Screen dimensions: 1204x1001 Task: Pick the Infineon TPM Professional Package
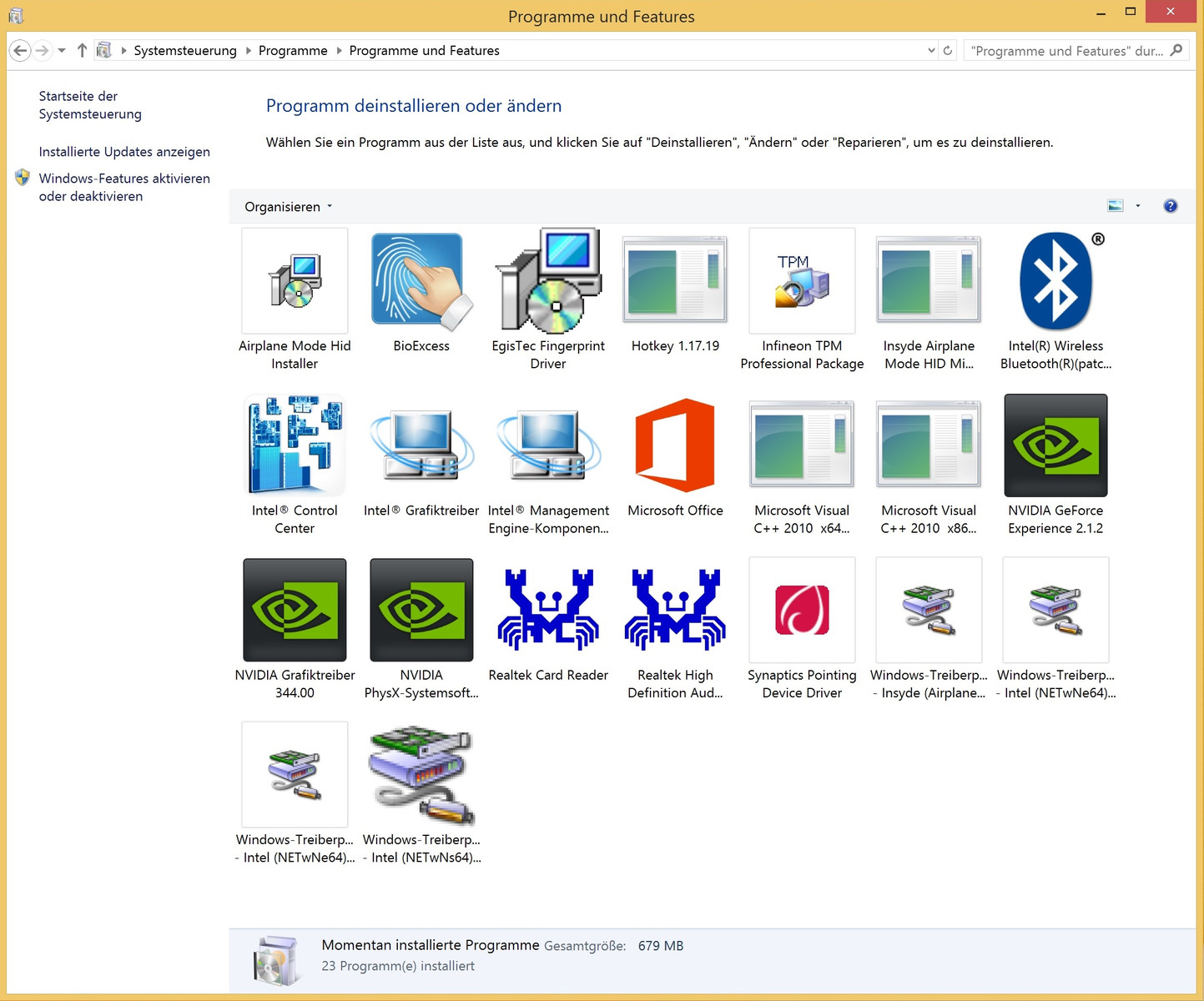[x=802, y=300]
